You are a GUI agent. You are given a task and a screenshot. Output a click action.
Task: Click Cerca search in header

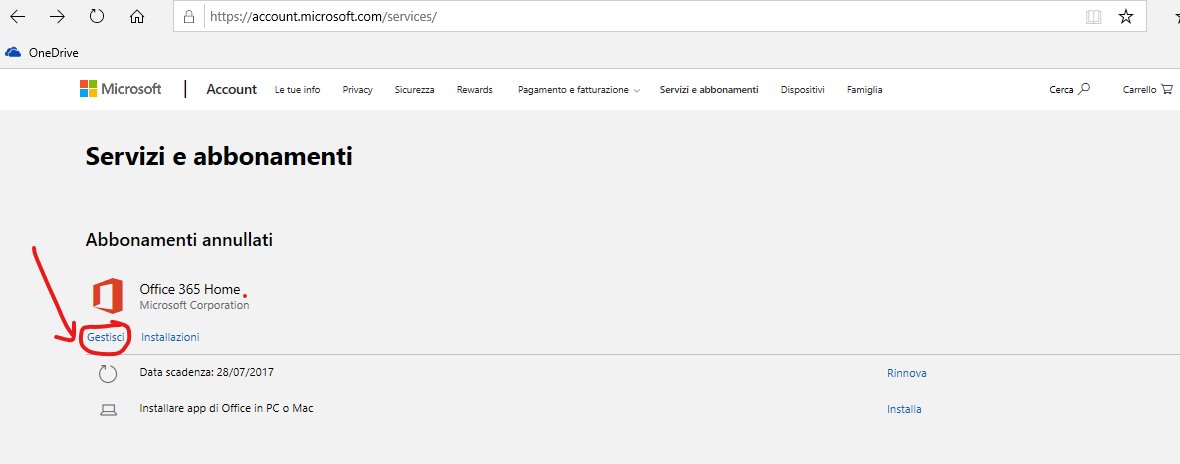[1069, 90]
